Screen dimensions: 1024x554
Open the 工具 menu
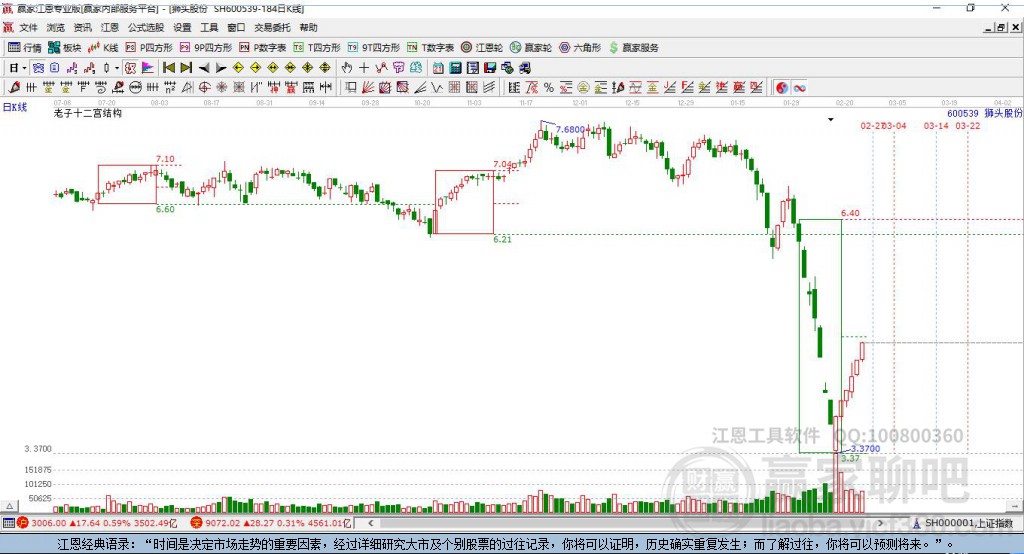pyautogui.click(x=209, y=27)
